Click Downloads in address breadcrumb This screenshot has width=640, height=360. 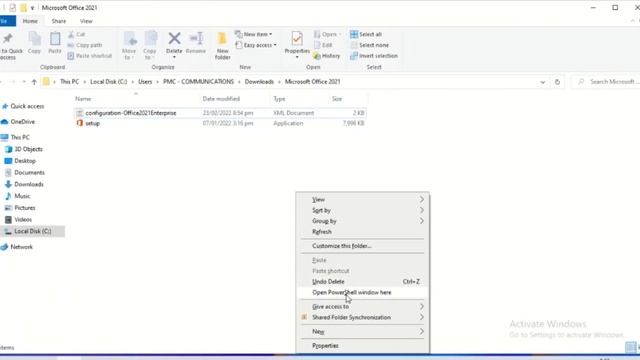[259, 82]
